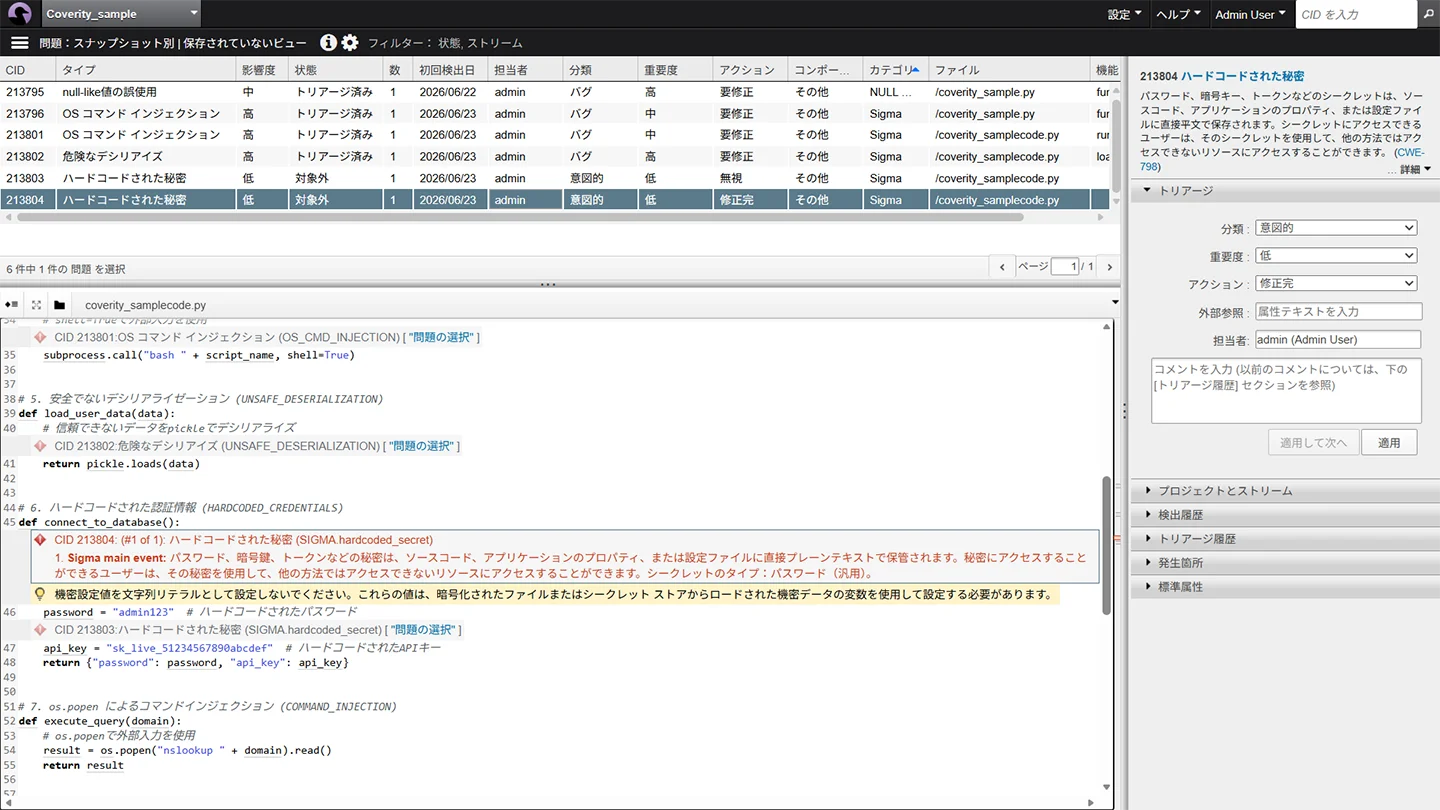1440x810 pixels.
Task: Click the red diamond icon of CID 213804 event
Action: pos(40,540)
